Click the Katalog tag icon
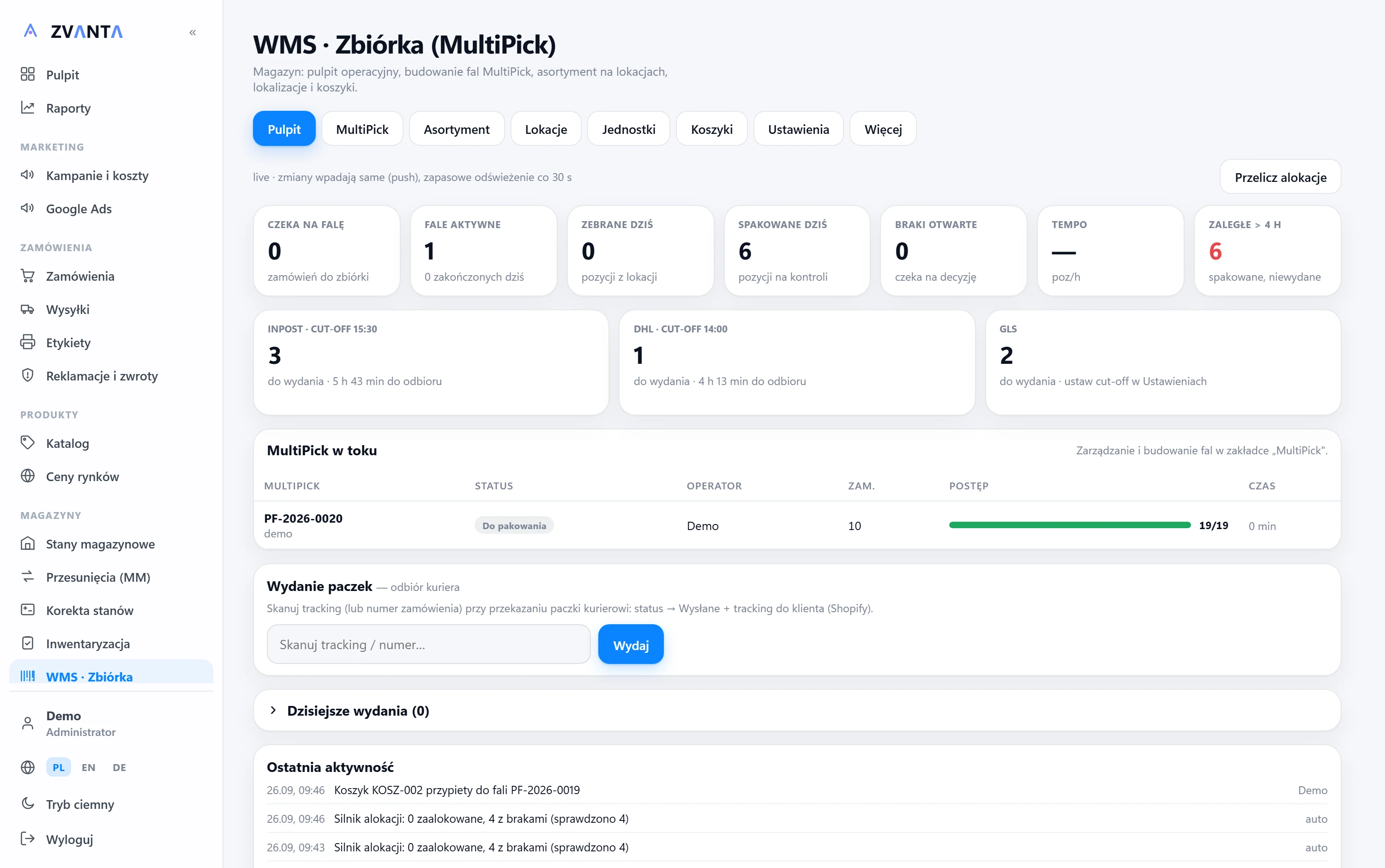This screenshot has height=868, width=1385. coord(28,443)
